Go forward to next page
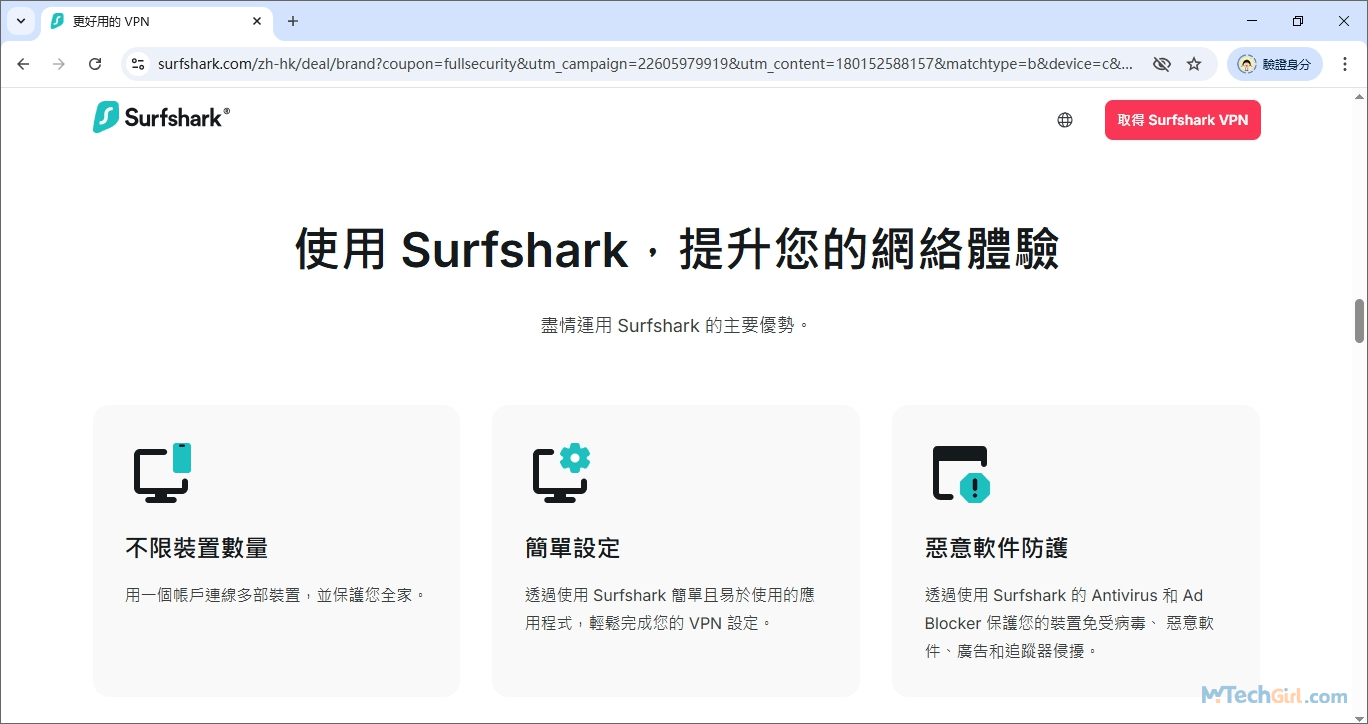Viewport: 1368px width, 724px height. [x=59, y=64]
